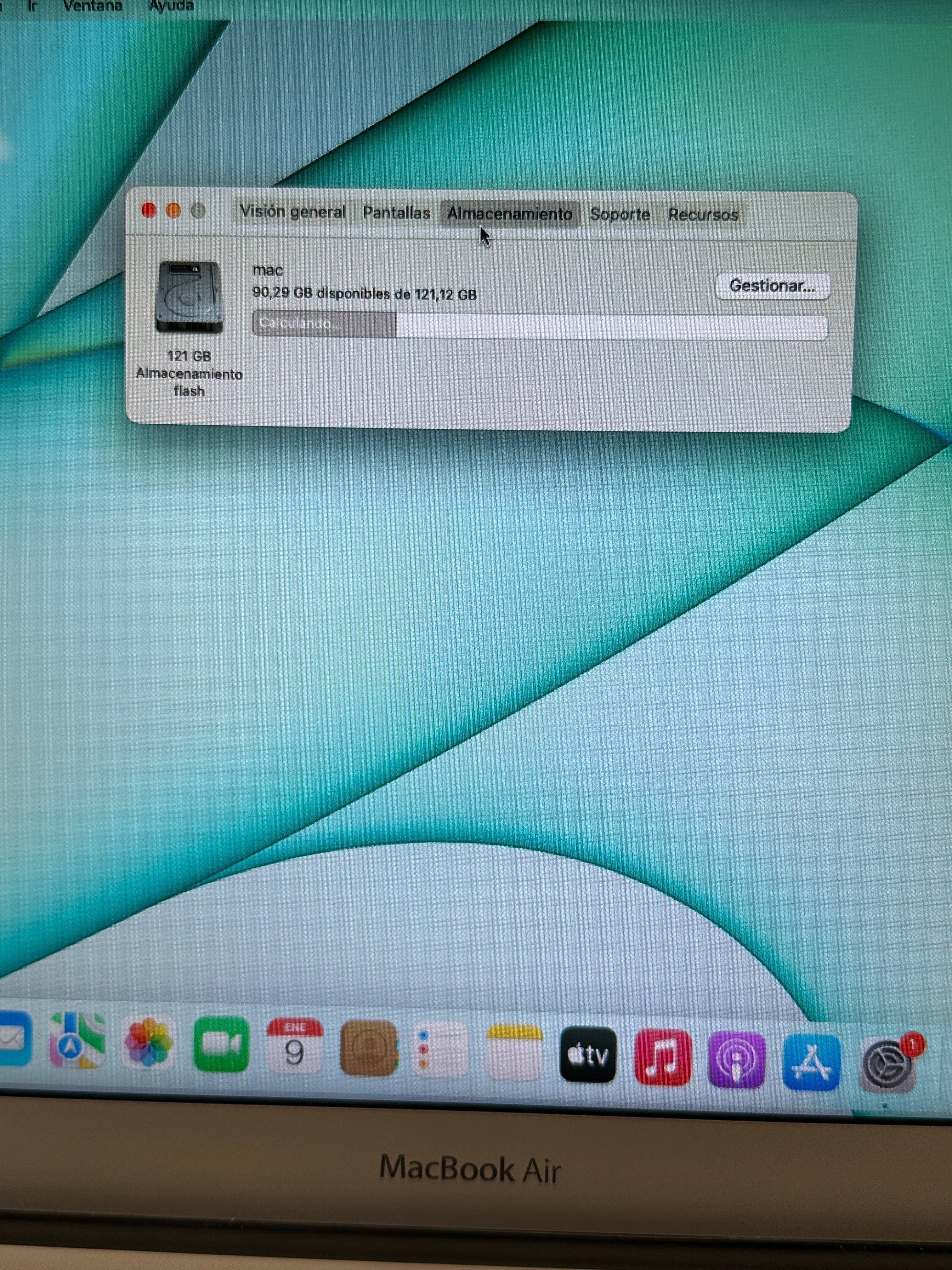
Task: Select the Almacenamiento tab
Action: [510, 214]
